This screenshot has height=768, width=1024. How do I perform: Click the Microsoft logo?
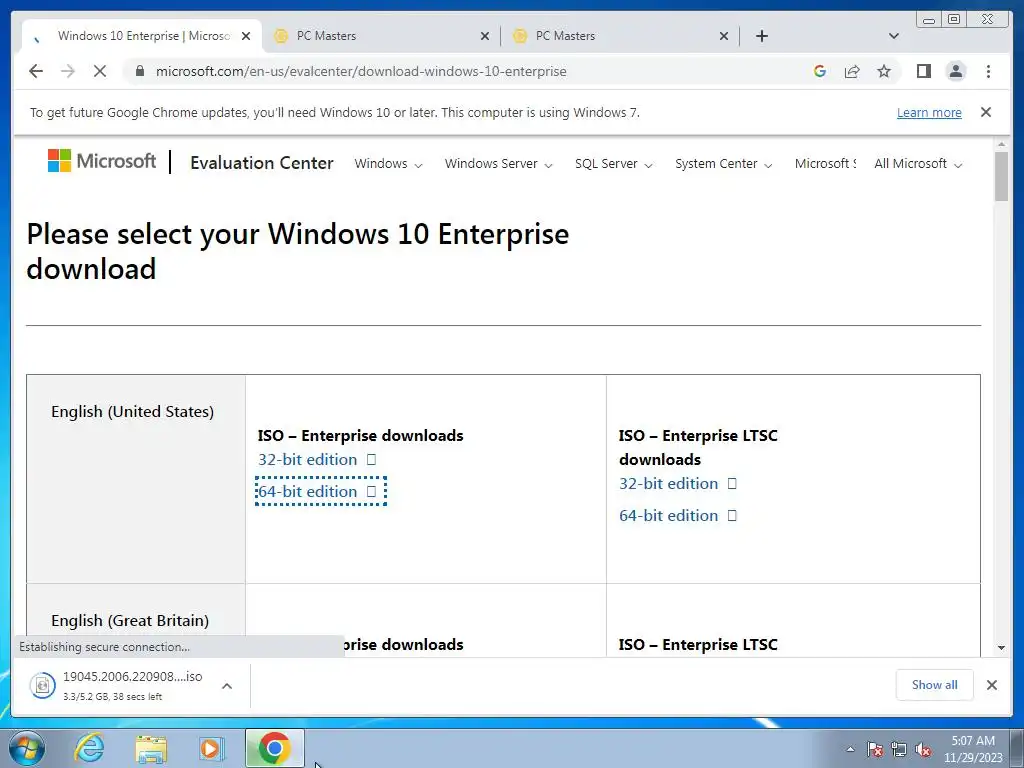pyautogui.click(x=102, y=161)
